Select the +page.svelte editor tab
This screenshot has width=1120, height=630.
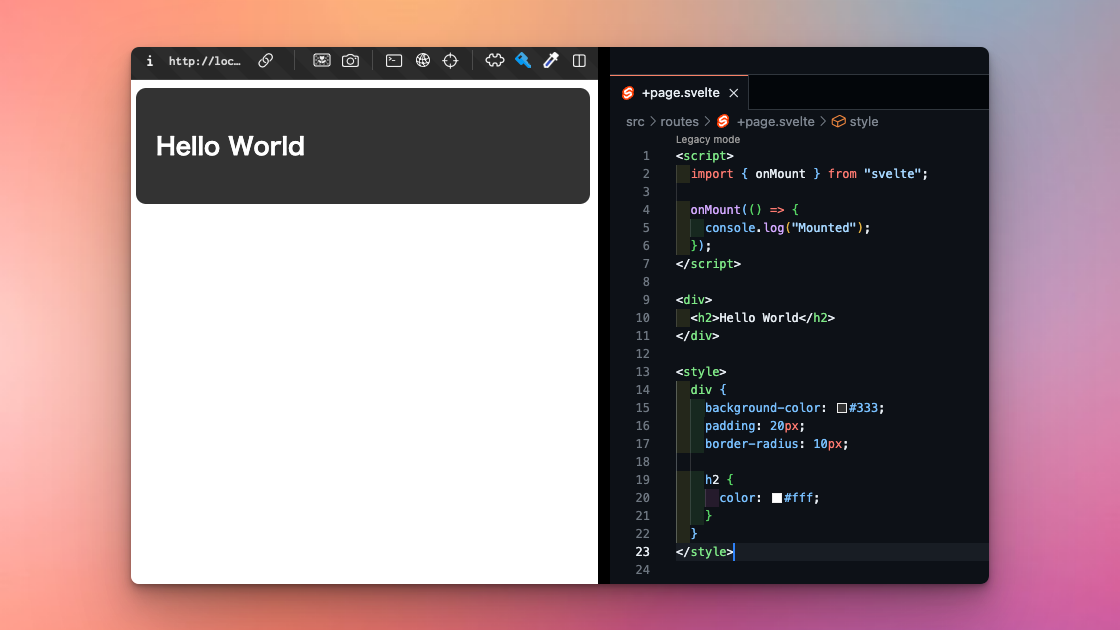point(679,93)
